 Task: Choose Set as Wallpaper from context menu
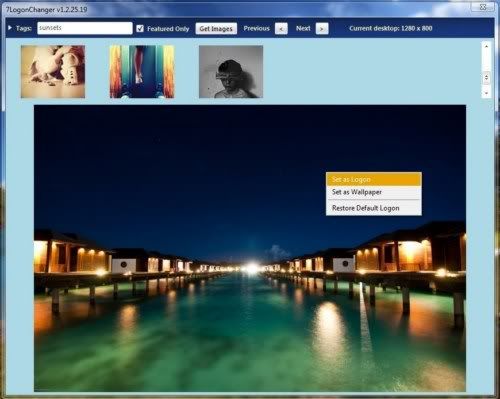(374, 192)
